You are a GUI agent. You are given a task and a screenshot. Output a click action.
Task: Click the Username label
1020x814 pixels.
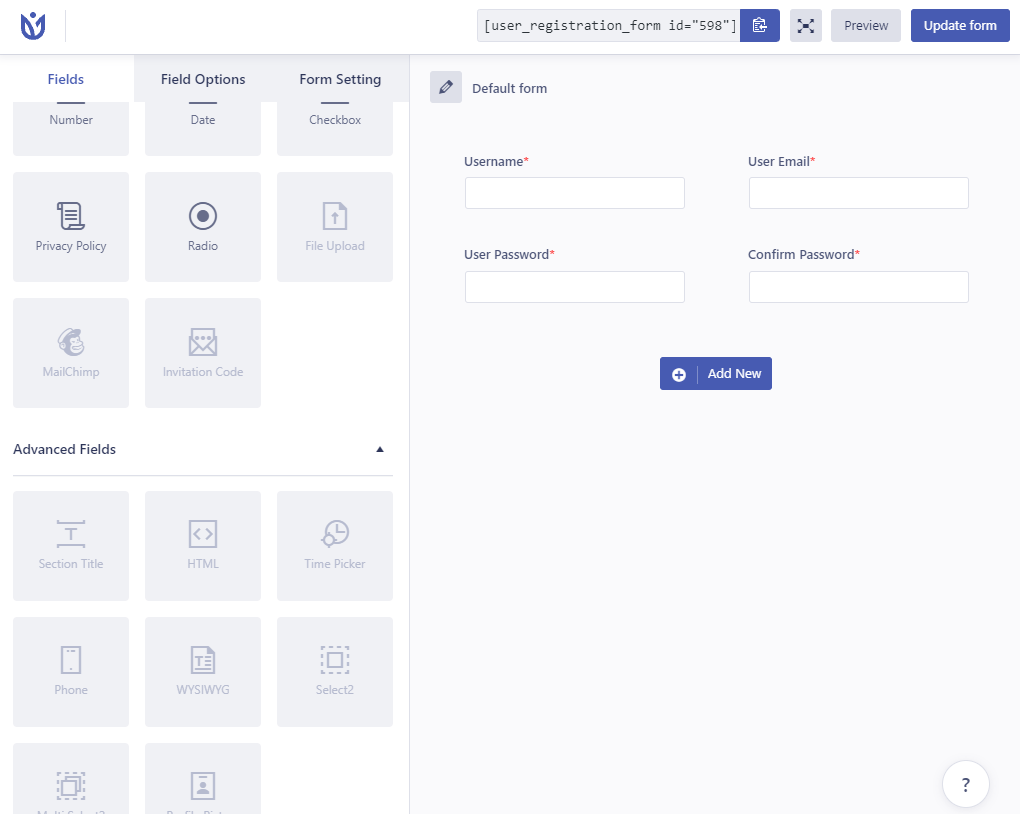tap(496, 161)
